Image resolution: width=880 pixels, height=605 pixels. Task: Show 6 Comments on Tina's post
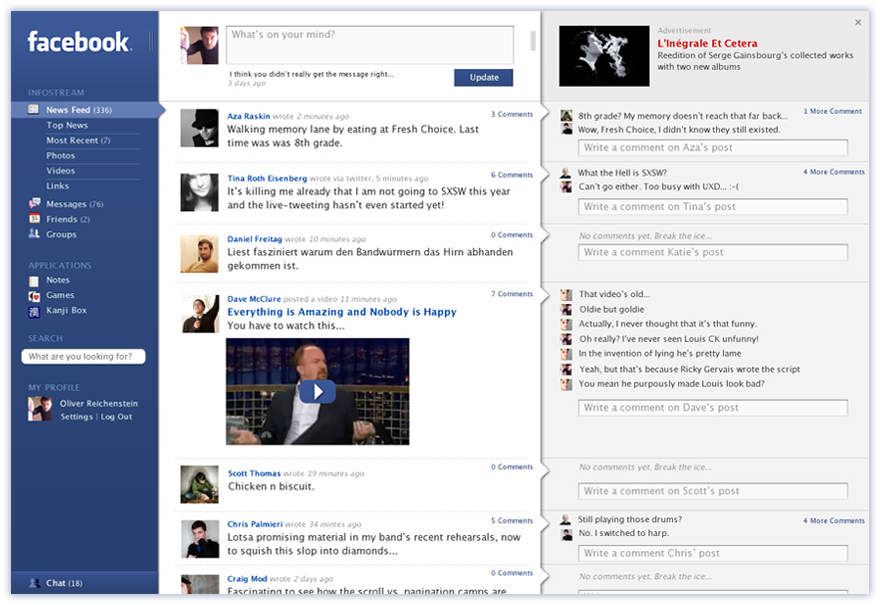[x=512, y=175]
